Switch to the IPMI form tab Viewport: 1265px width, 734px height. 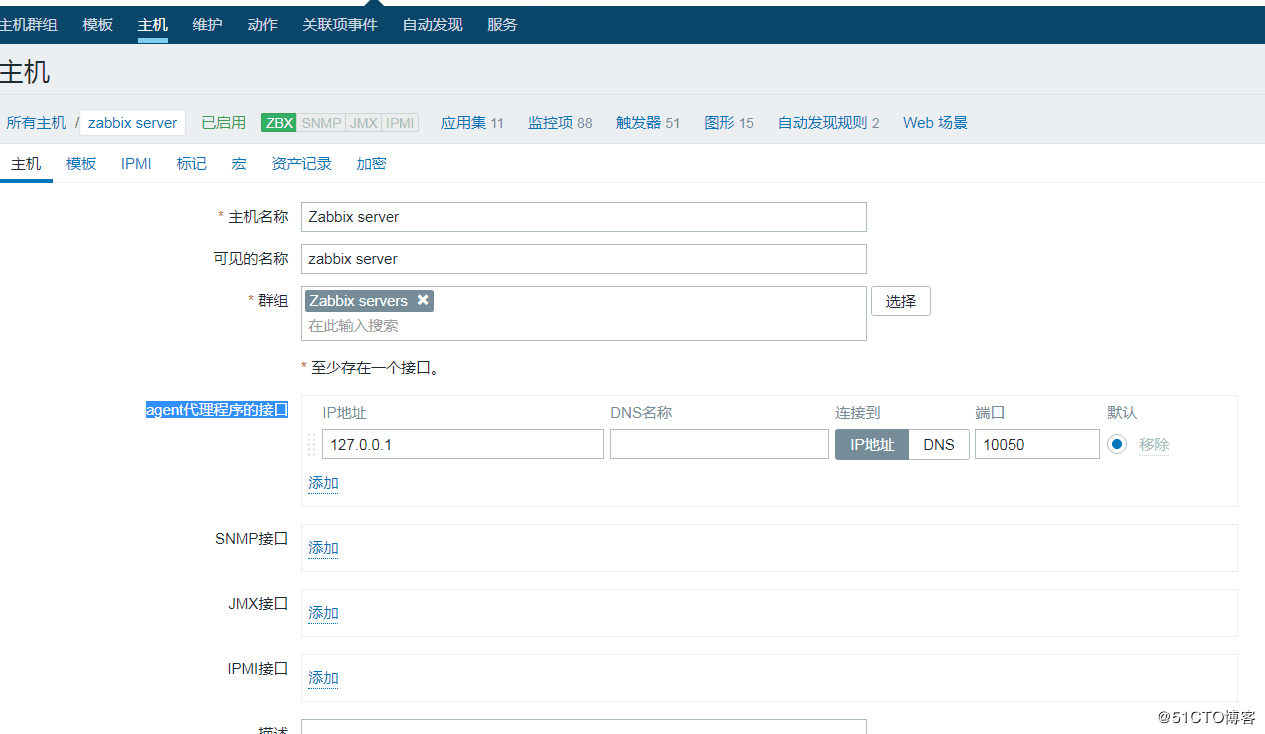pyautogui.click(x=136, y=164)
